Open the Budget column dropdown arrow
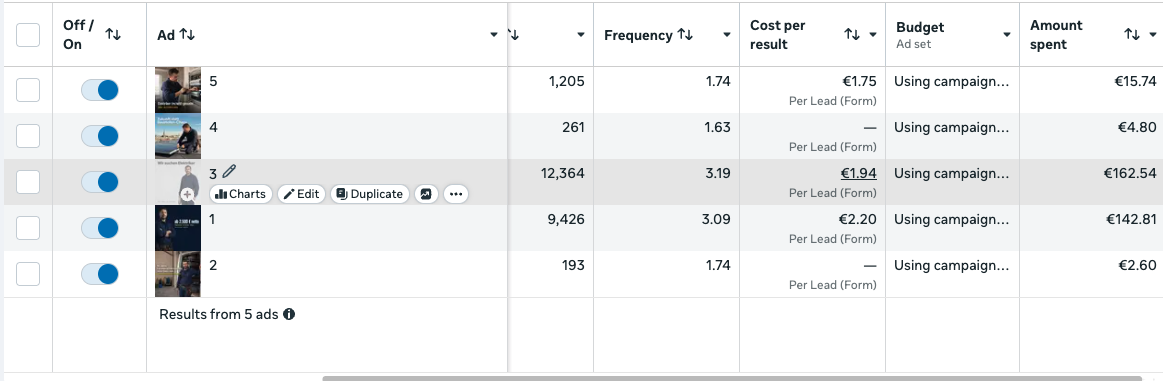1163x381 pixels. [1006, 35]
